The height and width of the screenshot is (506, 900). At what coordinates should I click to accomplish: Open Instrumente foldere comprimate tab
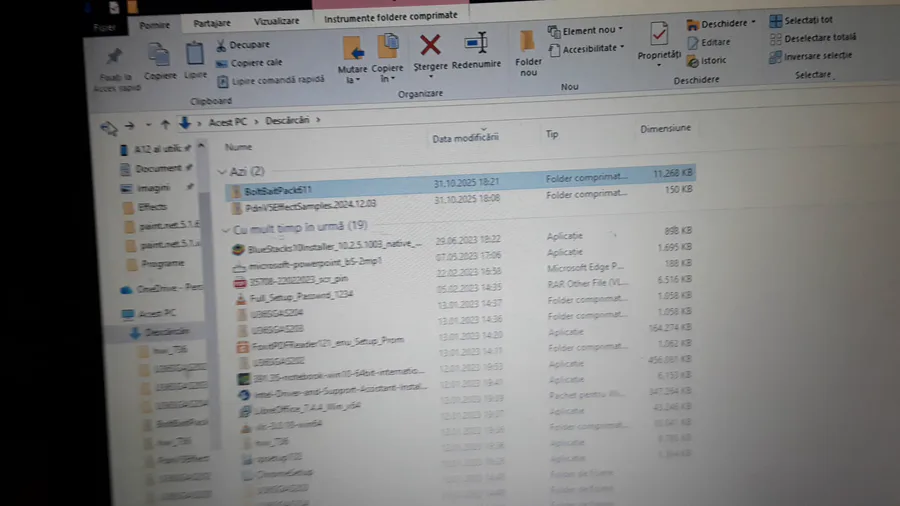(391, 15)
